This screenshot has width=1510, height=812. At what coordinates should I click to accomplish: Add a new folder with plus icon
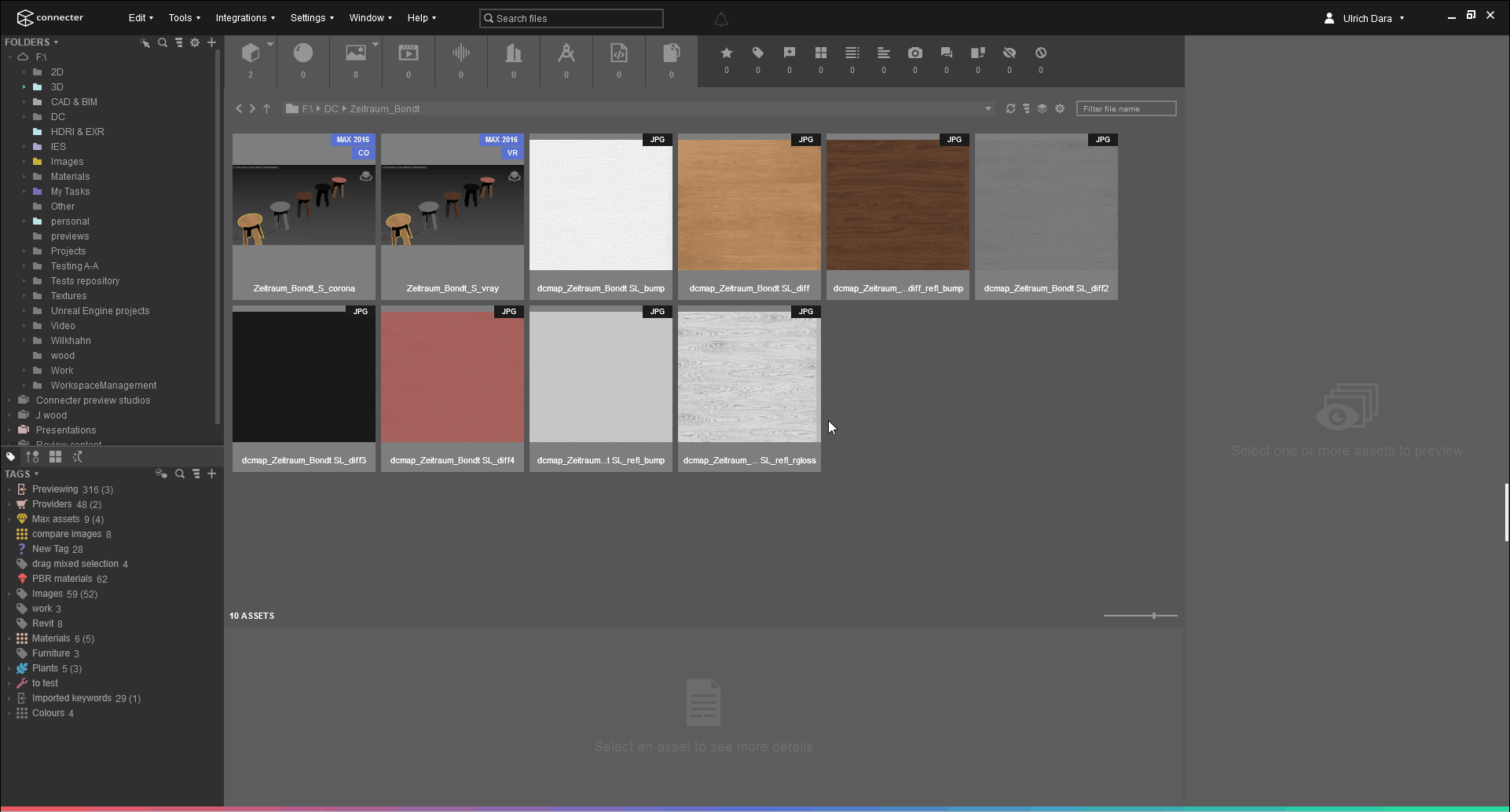pyautogui.click(x=211, y=42)
